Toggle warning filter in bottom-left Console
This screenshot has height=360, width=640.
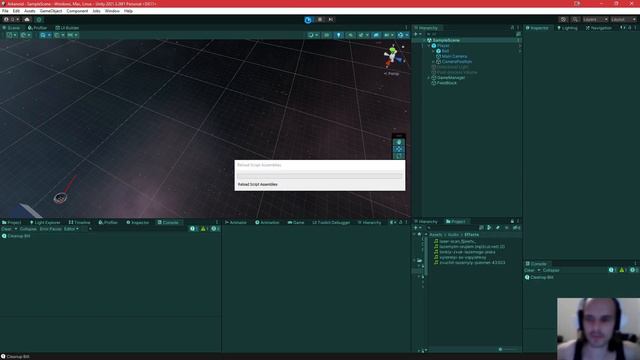204,229
